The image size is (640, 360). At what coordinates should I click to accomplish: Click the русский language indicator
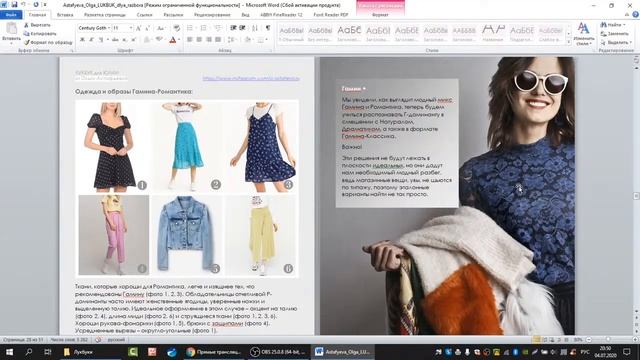[x=116, y=340]
